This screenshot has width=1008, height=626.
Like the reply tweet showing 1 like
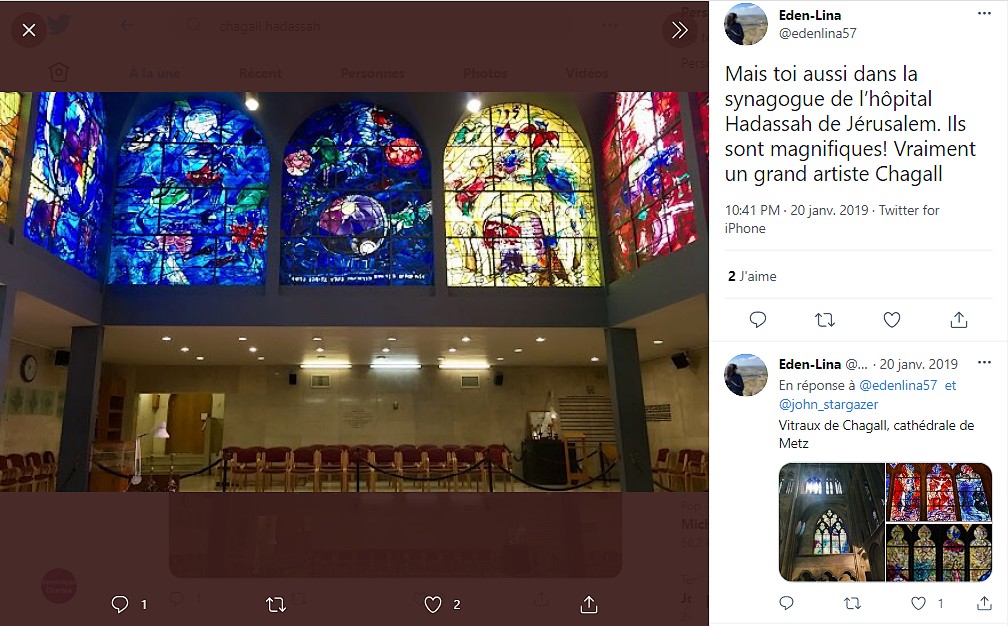(x=919, y=604)
